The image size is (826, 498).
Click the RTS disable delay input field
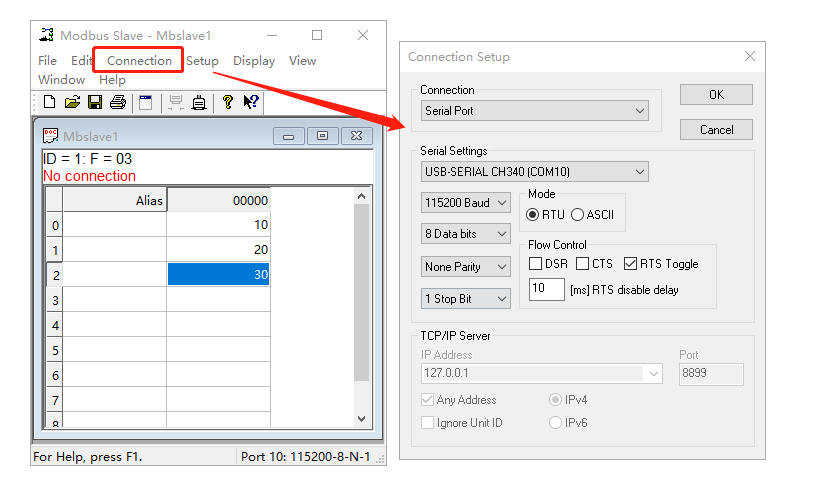(546, 289)
